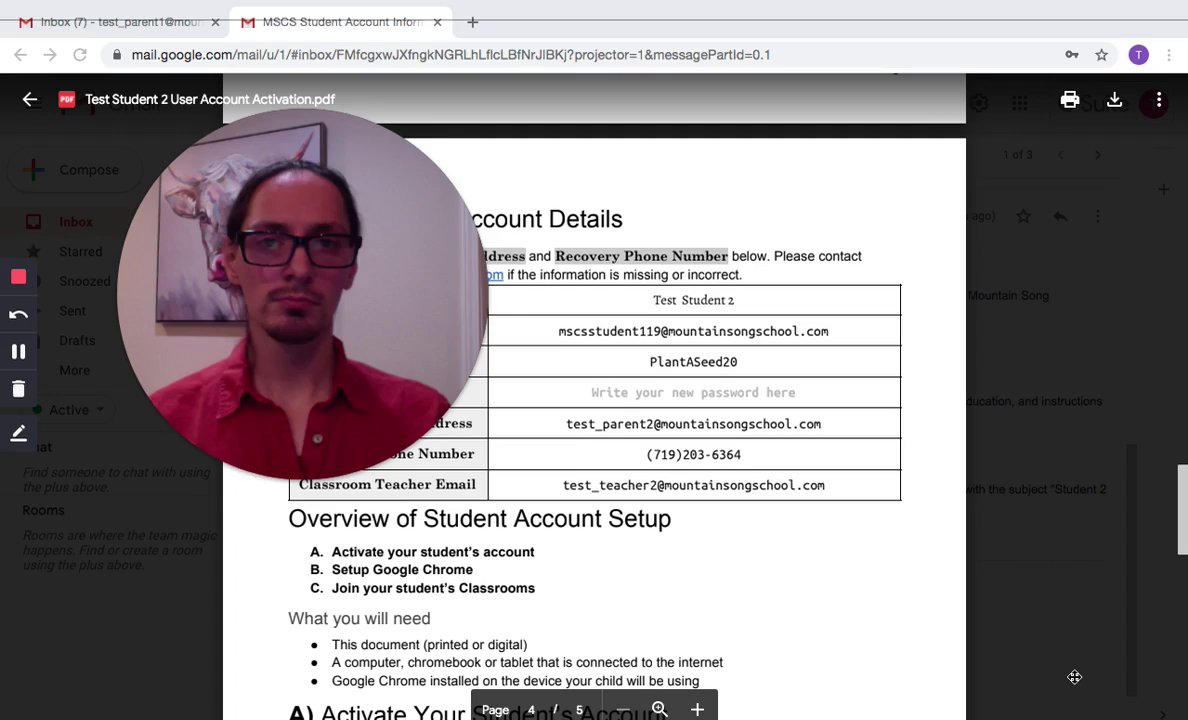Click the browser back arrow
Viewport: 1188px width, 720px height.
tap(20, 55)
